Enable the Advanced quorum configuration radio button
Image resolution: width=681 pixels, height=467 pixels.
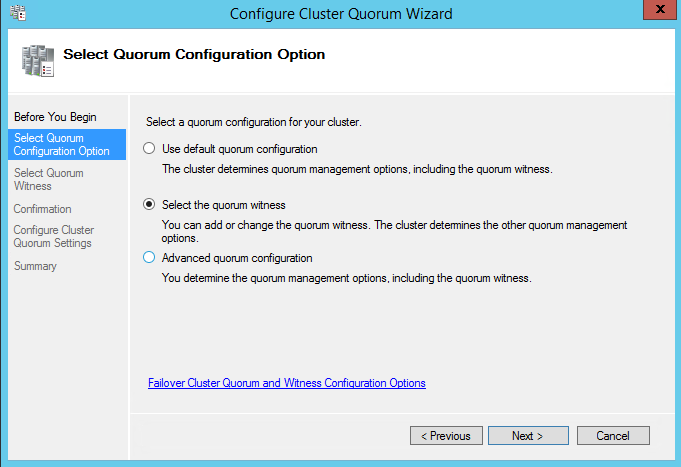tap(149, 258)
